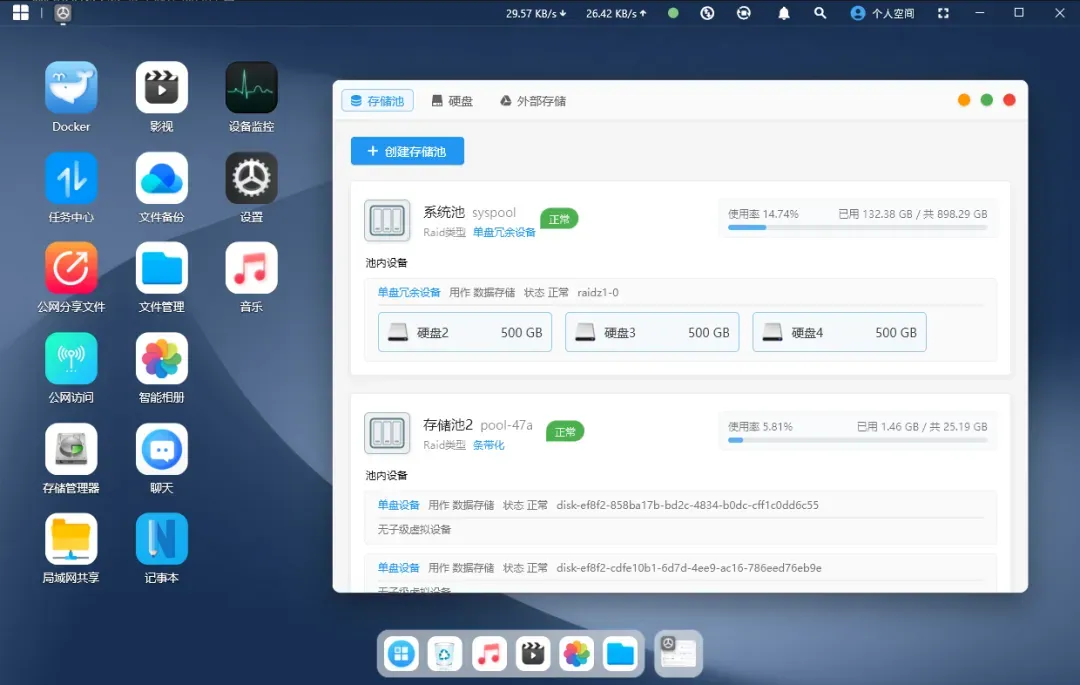Image resolution: width=1080 pixels, height=685 pixels.
Task: Open the 聊天 chat app
Action: click(x=161, y=450)
